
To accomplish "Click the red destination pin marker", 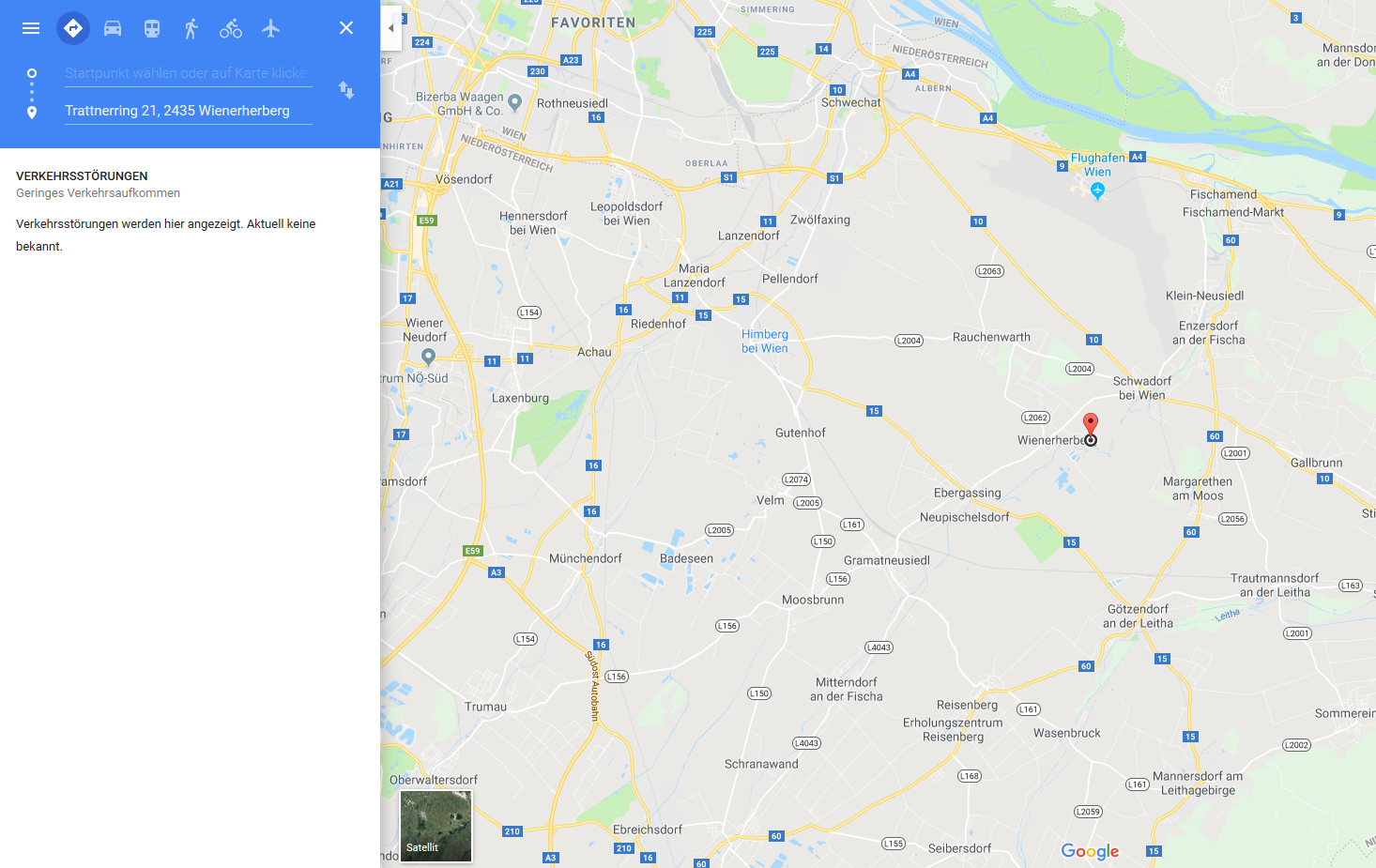I will [1091, 425].
